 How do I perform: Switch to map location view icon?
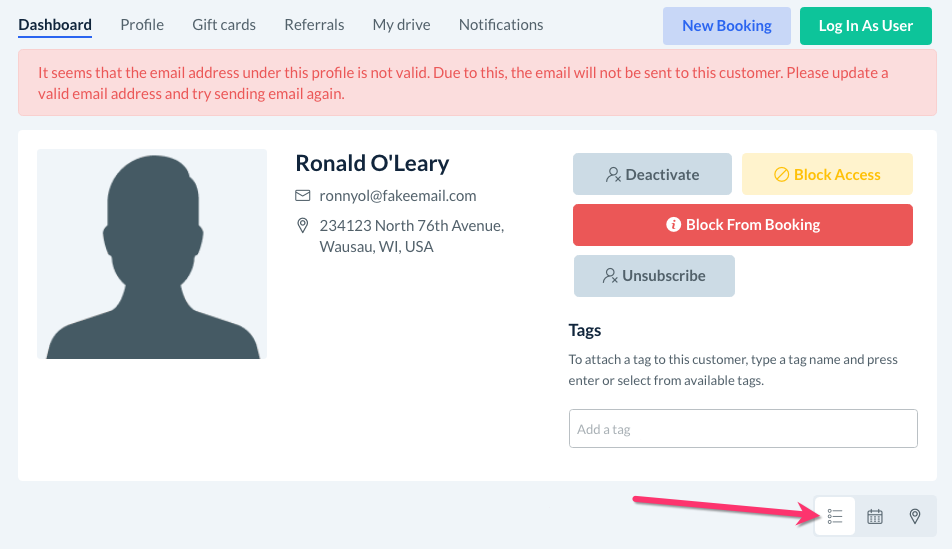915,516
